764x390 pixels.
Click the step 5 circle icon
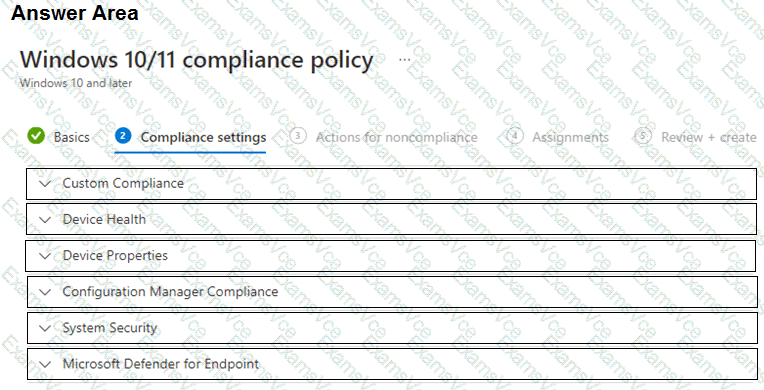tap(643, 136)
